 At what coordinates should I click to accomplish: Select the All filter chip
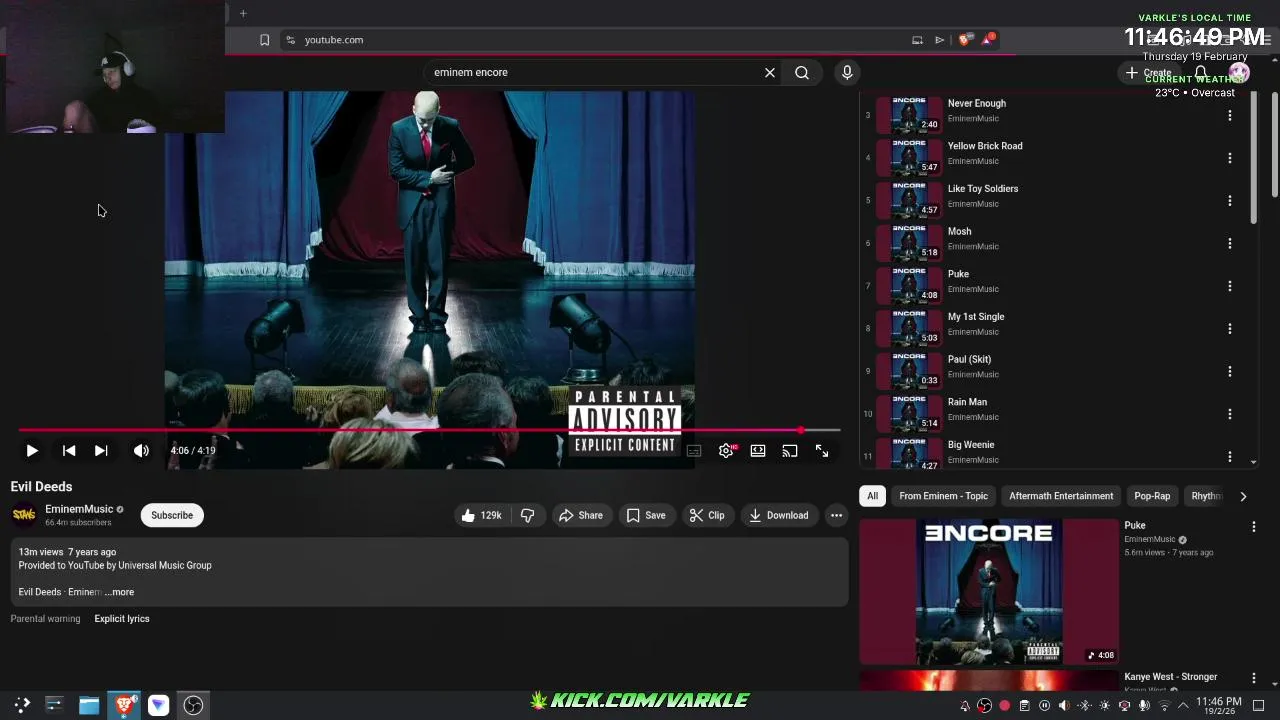click(872, 496)
